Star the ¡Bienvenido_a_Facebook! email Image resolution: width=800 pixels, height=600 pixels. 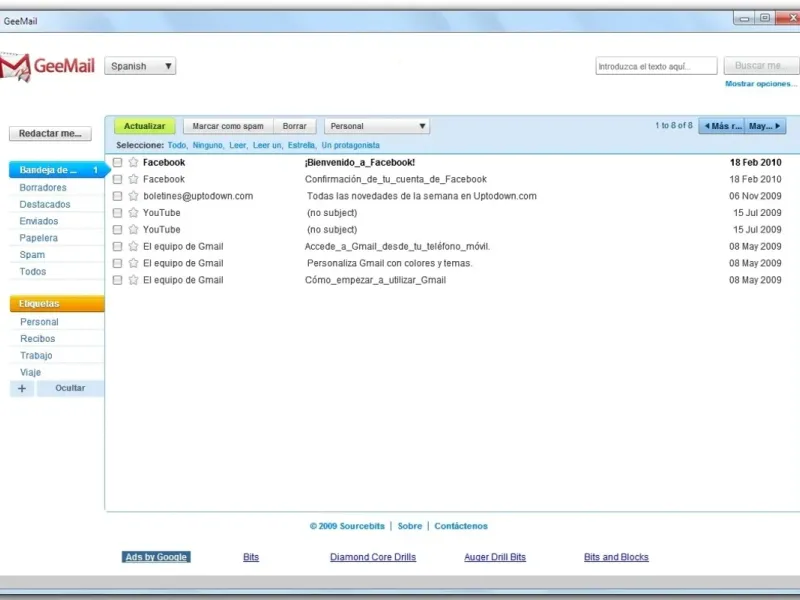133,162
